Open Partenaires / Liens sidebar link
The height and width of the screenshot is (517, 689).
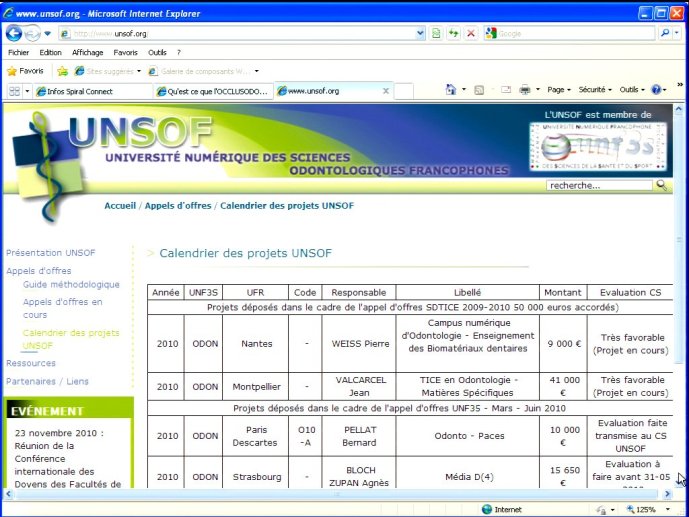click(x=47, y=381)
